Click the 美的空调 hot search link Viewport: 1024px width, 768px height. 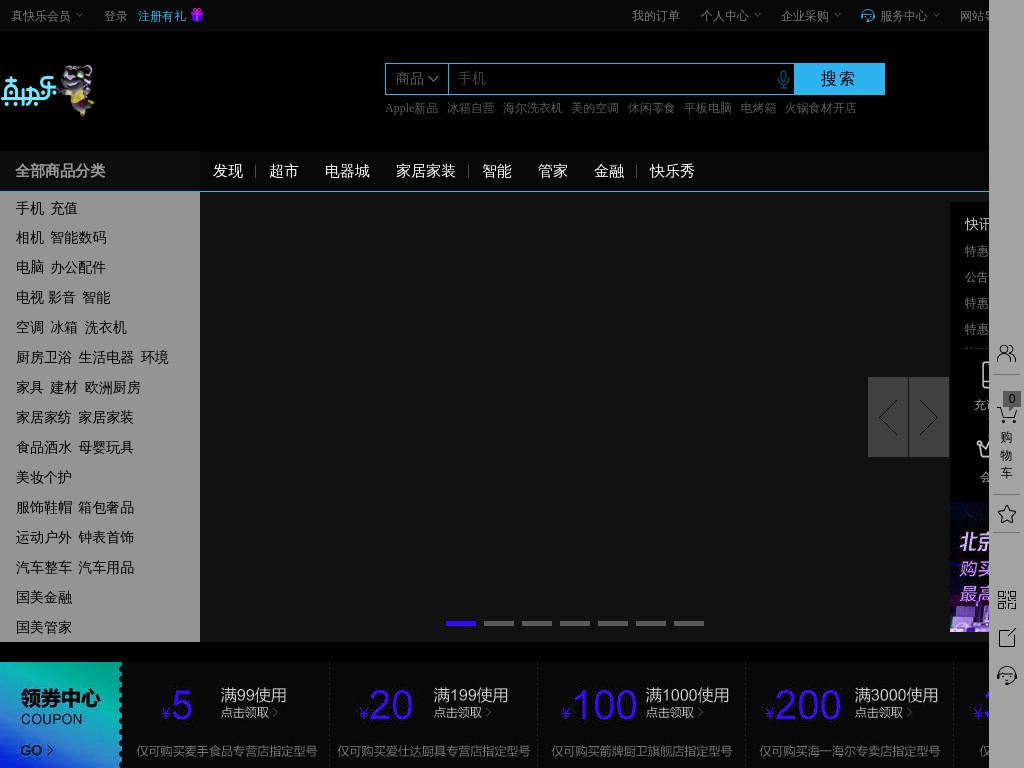(595, 108)
